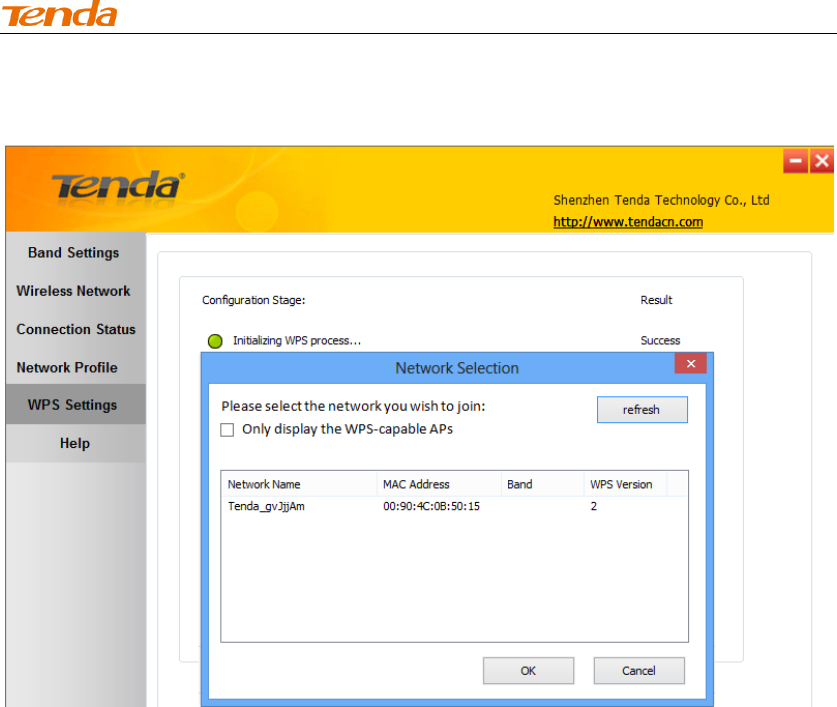Viewport: 837px width, 707px height.
Task: Cancel the Network Selection dialog
Action: pyautogui.click(x=639, y=671)
